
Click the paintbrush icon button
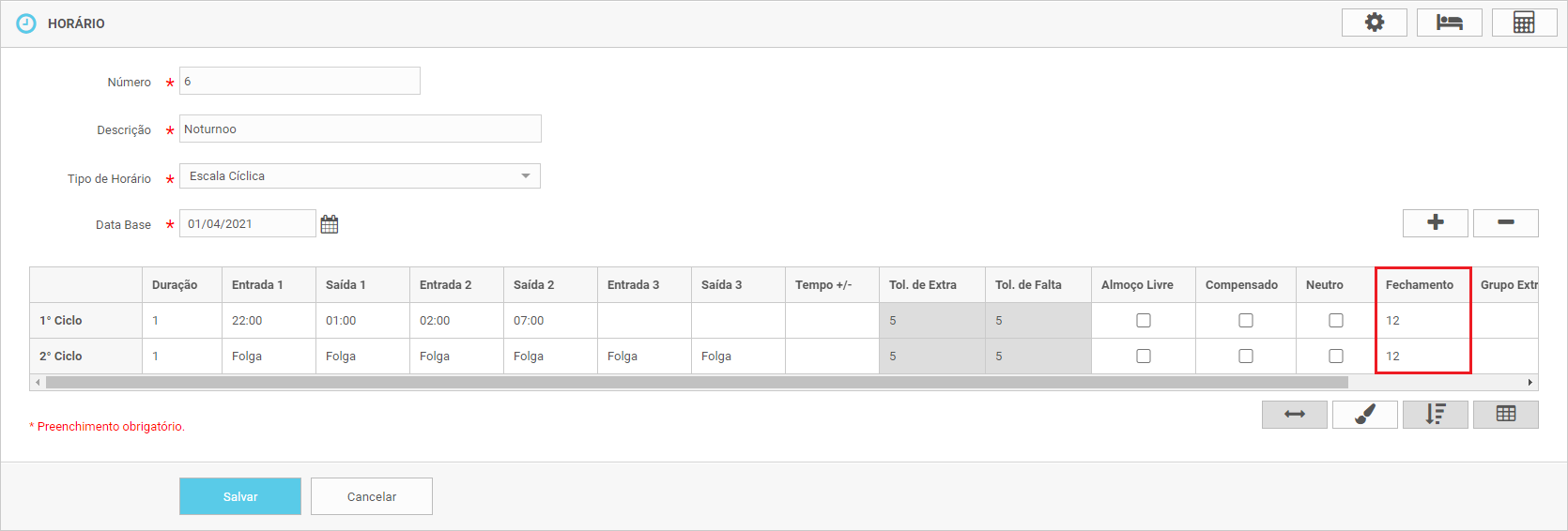click(x=1364, y=414)
